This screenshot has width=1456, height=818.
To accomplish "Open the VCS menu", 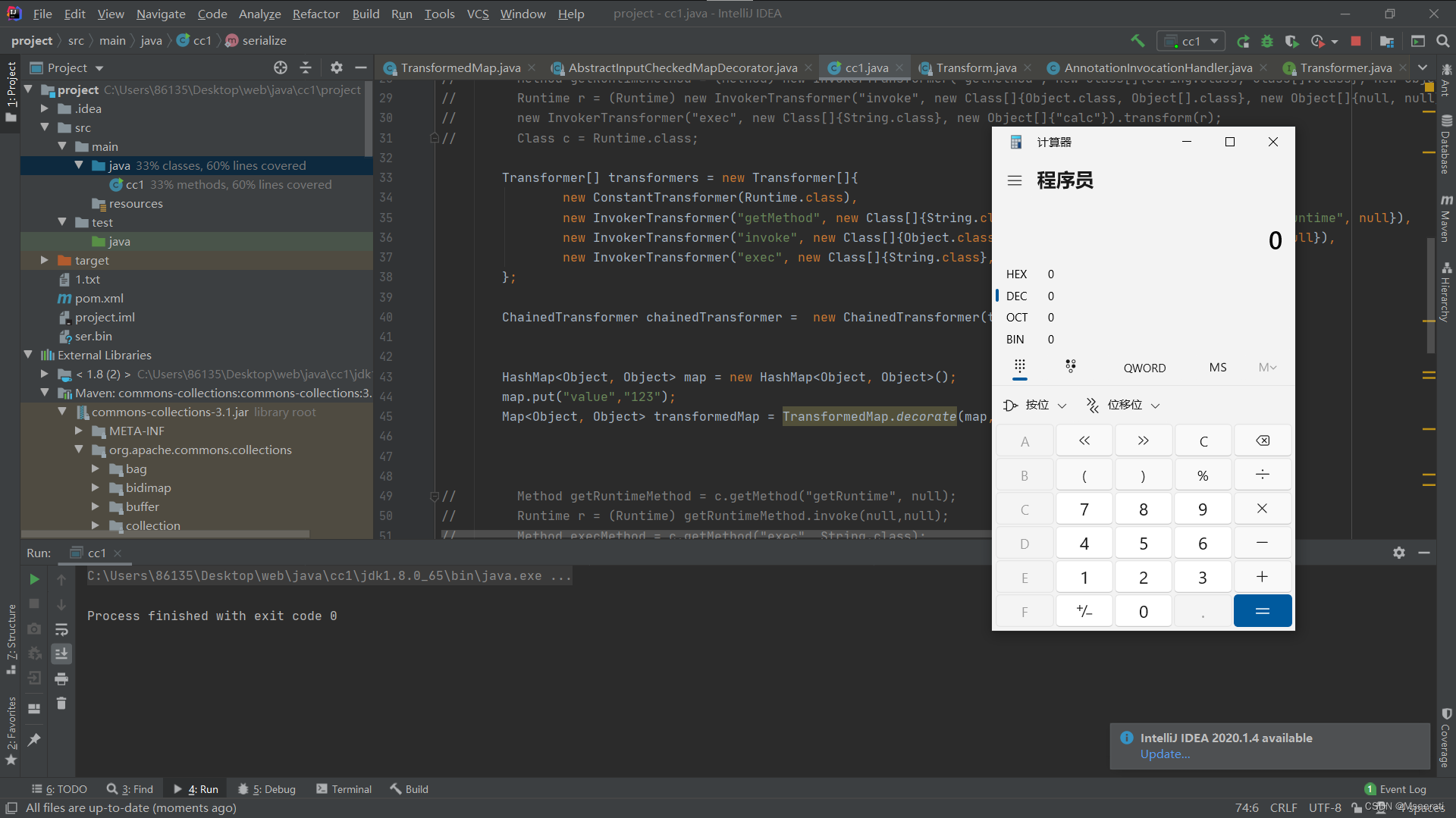I will point(478,14).
